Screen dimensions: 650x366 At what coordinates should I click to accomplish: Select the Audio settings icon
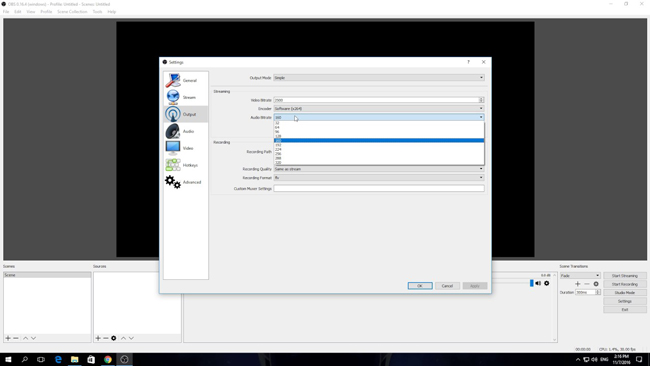[172, 131]
